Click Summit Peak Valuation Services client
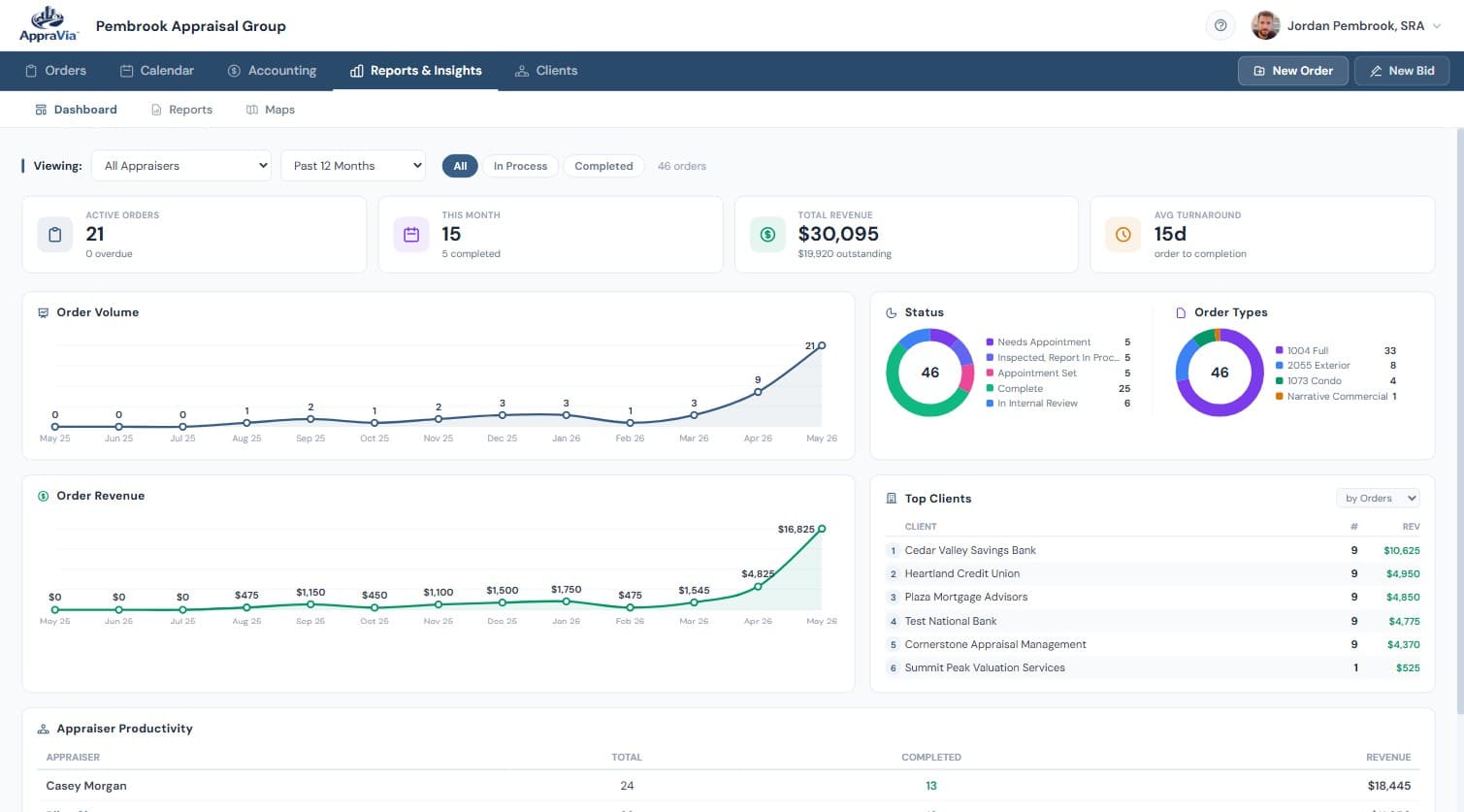1464x812 pixels. pyautogui.click(x=985, y=667)
